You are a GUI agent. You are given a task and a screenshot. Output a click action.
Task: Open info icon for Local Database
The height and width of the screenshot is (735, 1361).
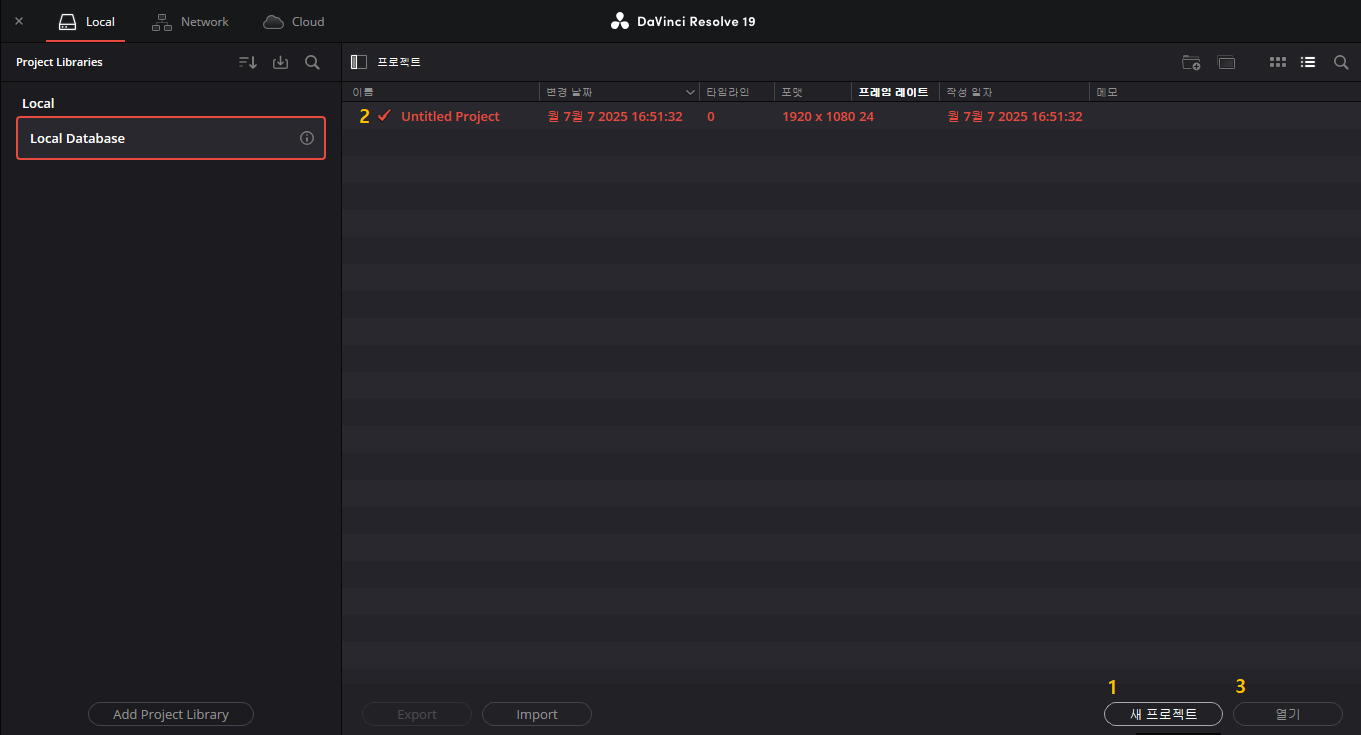307,138
